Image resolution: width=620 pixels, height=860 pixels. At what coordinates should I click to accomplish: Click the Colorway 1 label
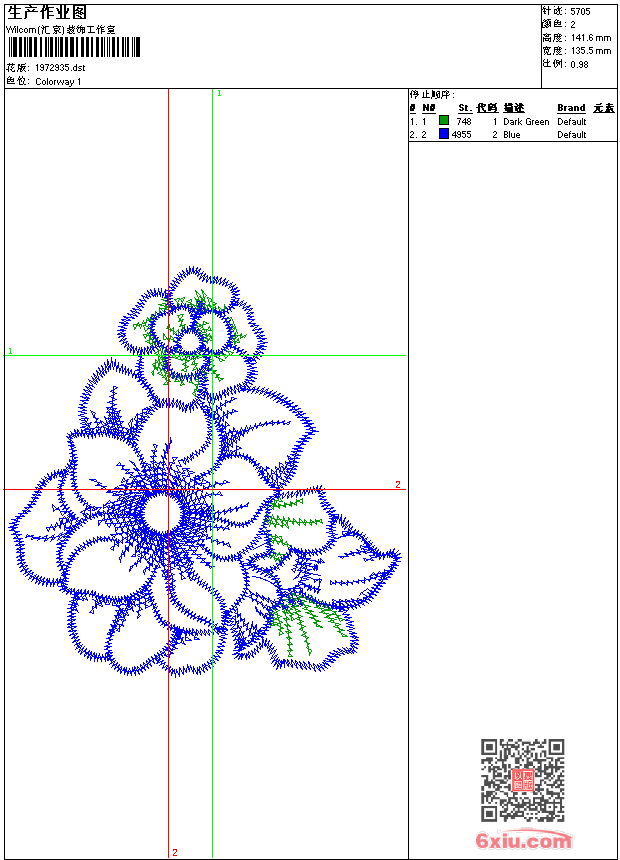tap(59, 82)
